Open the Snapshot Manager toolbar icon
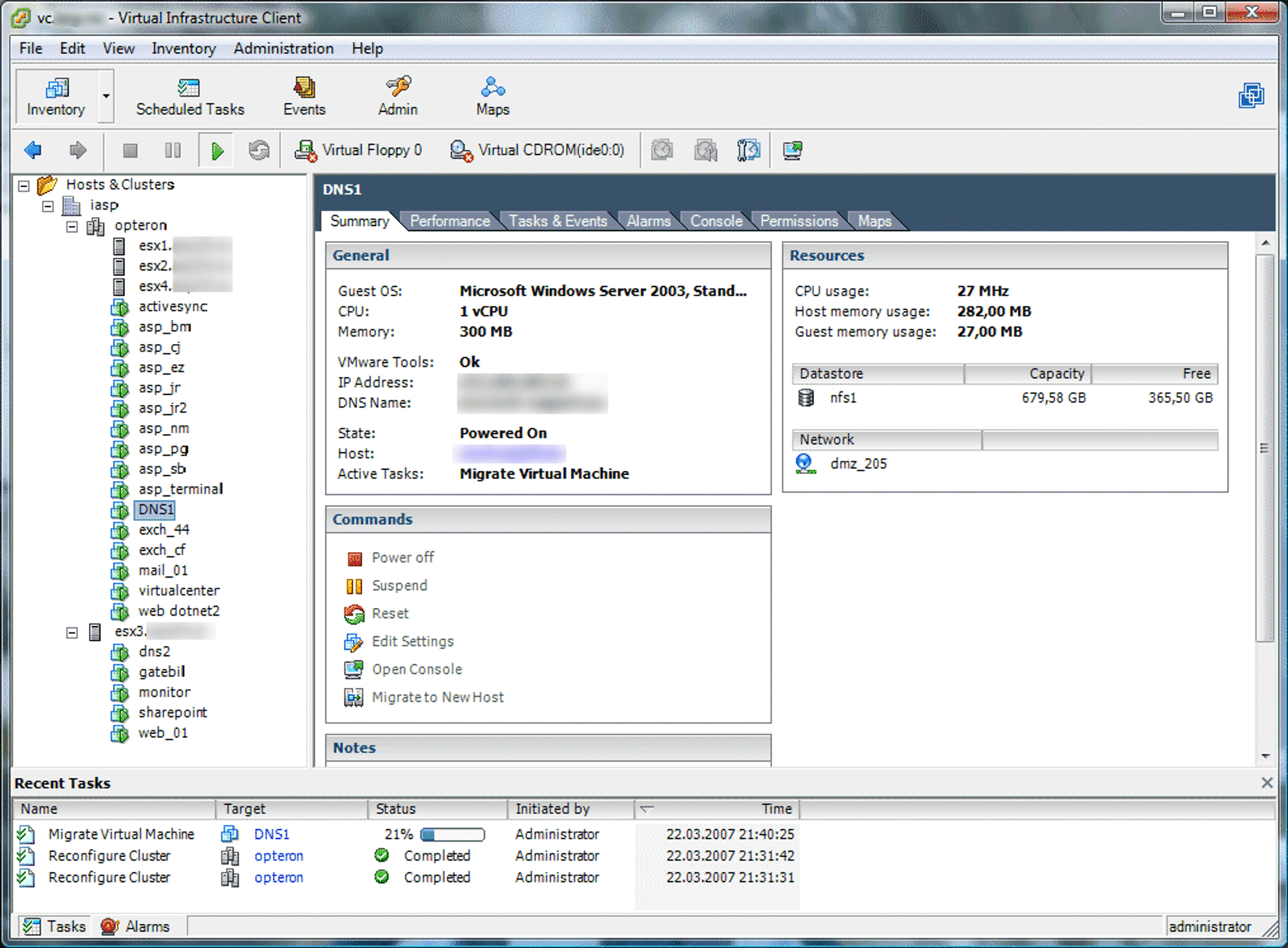Image resolution: width=1288 pixels, height=948 pixels. [748, 151]
